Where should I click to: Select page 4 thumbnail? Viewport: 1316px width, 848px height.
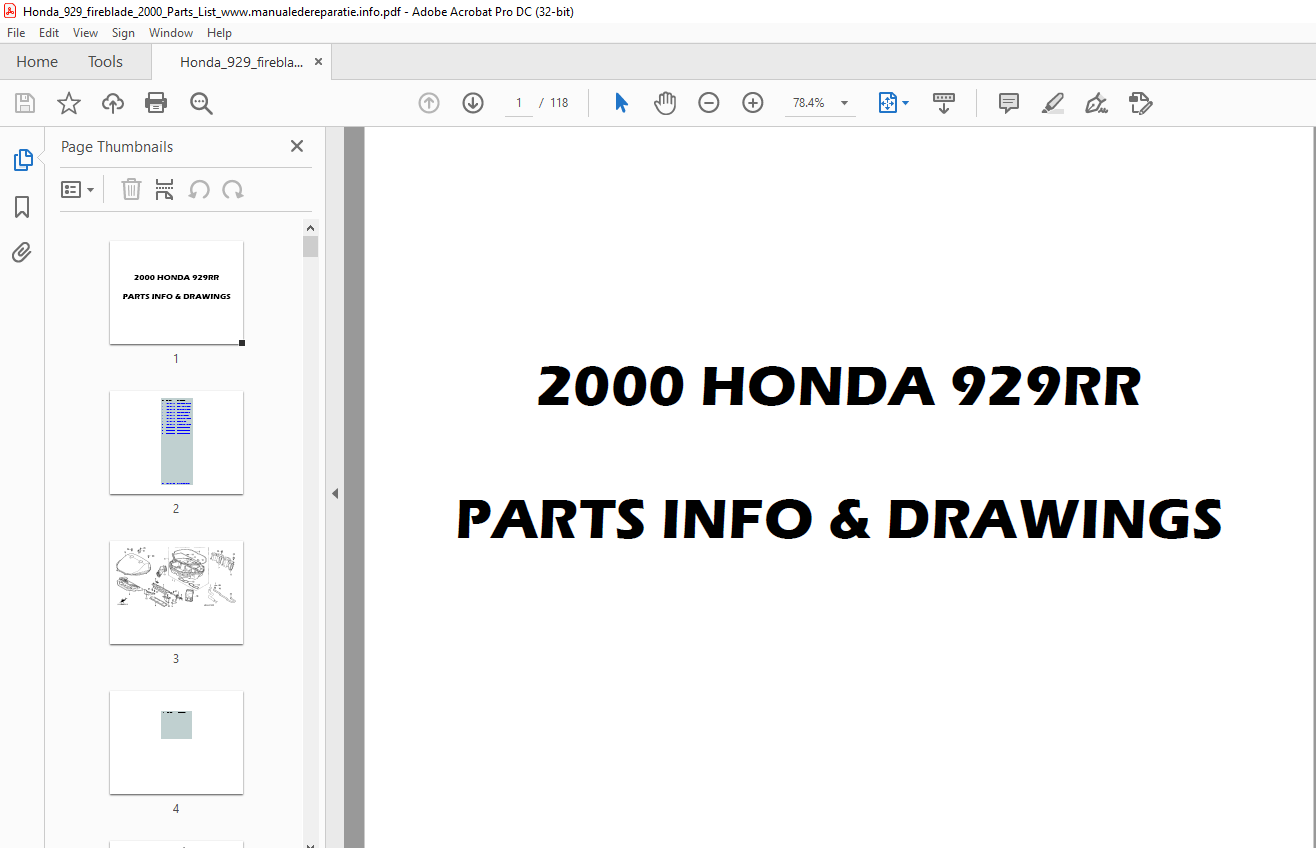tap(176, 742)
